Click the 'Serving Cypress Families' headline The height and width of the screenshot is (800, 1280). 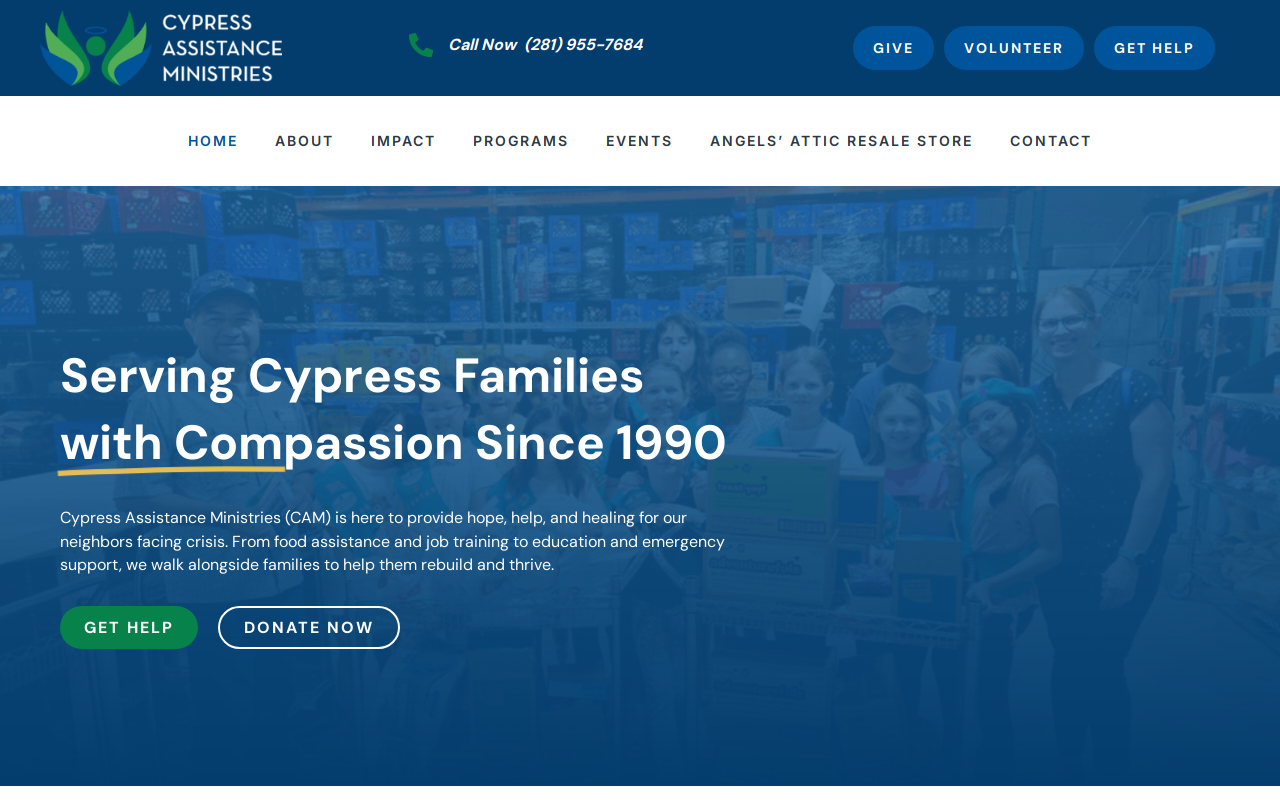352,376
